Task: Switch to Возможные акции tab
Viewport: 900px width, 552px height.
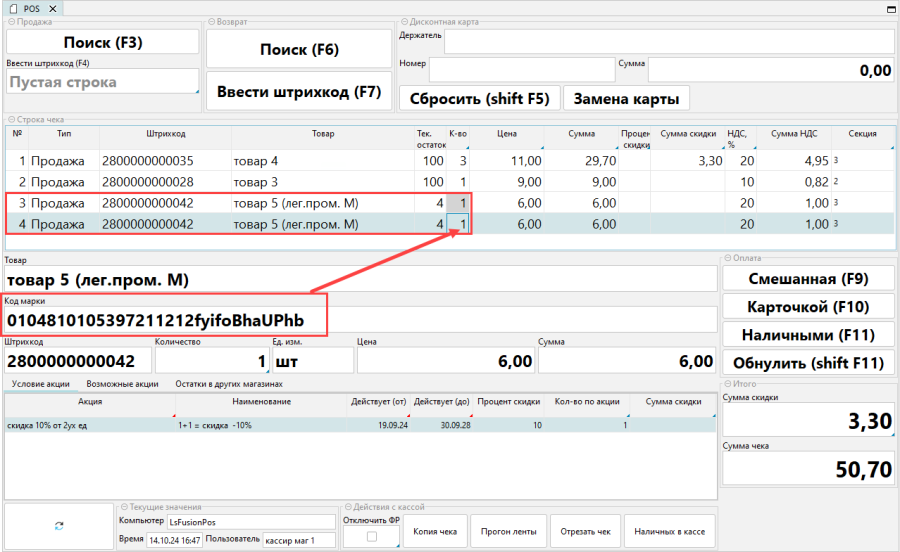Action: [x=122, y=384]
